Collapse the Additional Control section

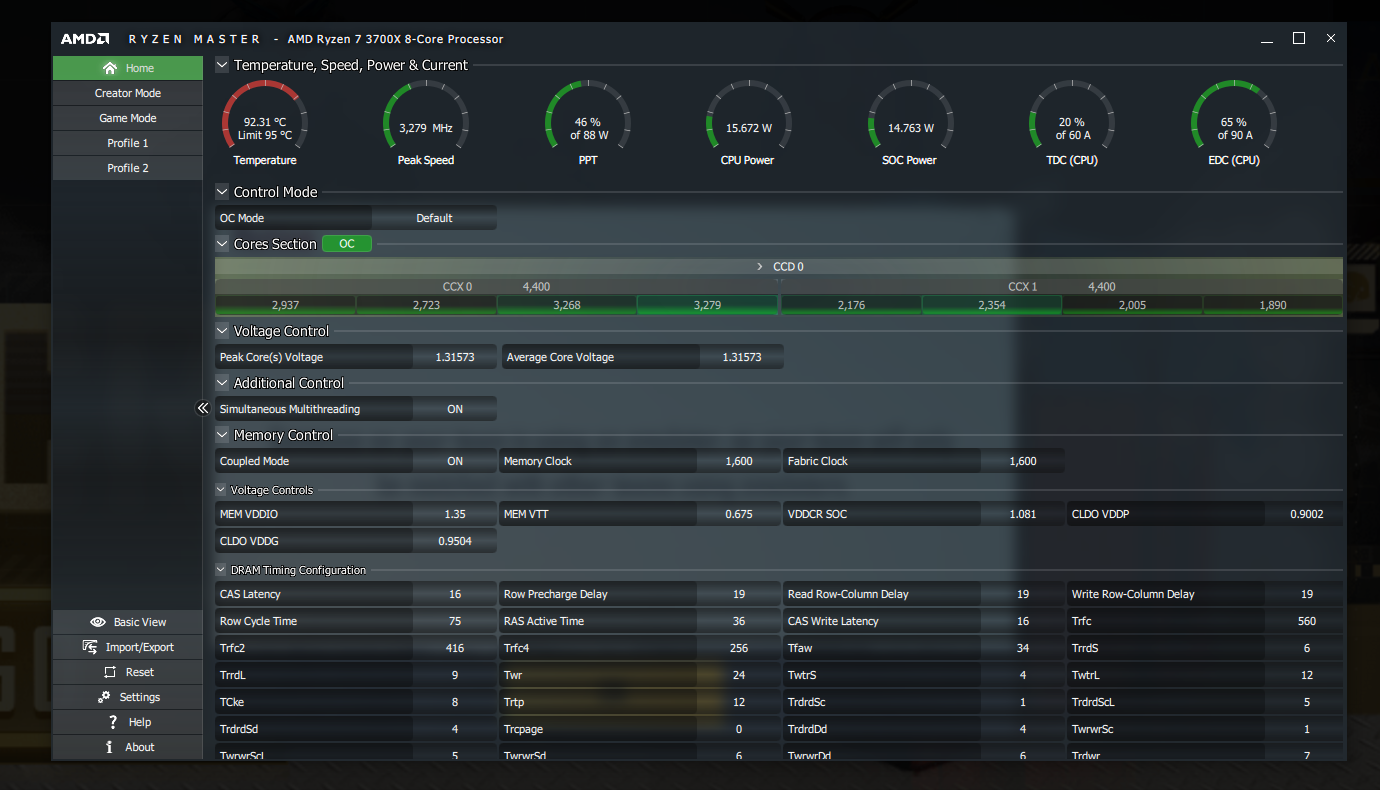pyautogui.click(x=222, y=383)
